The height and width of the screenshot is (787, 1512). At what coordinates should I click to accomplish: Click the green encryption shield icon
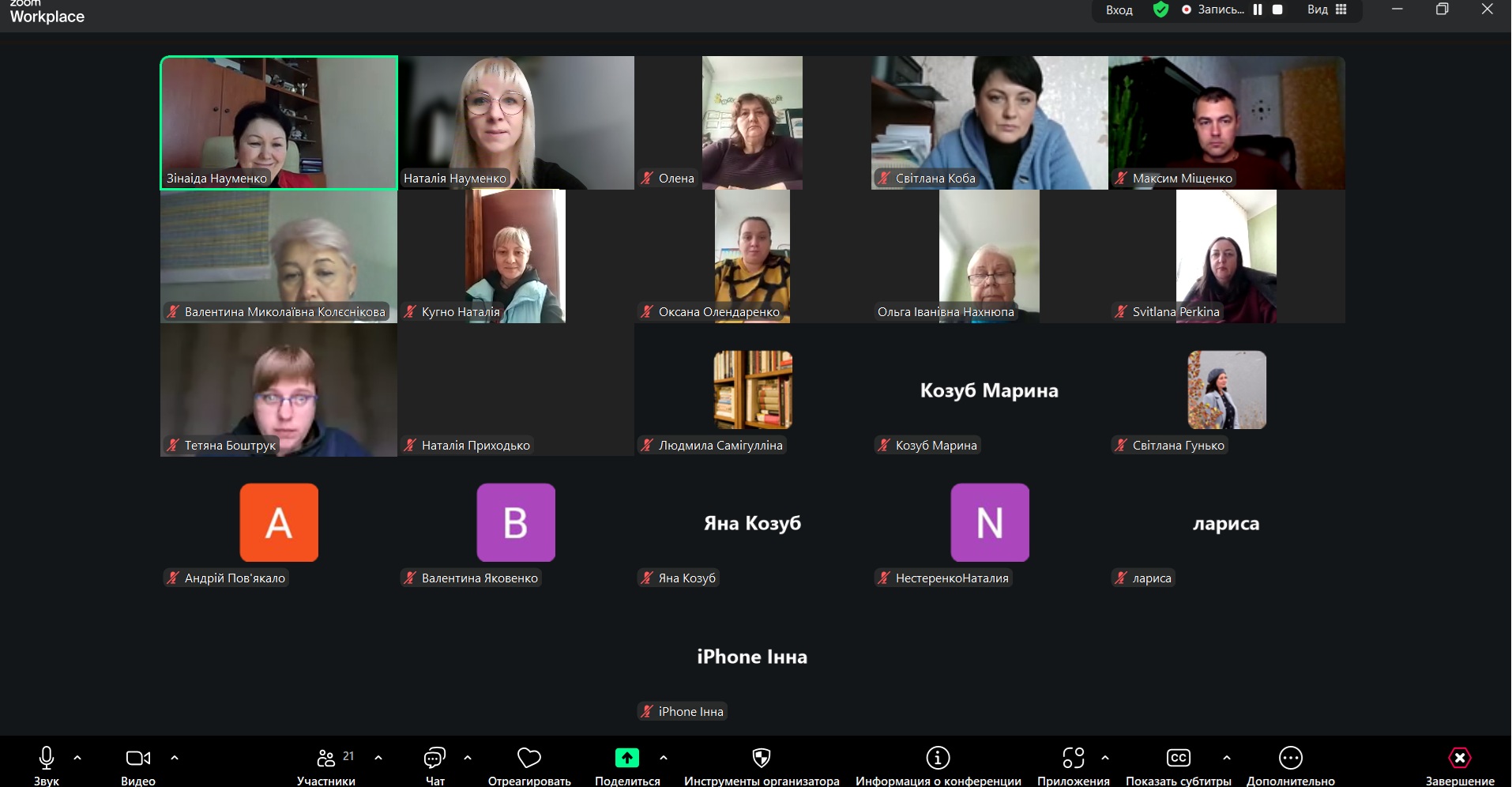click(x=1160, y=9)
